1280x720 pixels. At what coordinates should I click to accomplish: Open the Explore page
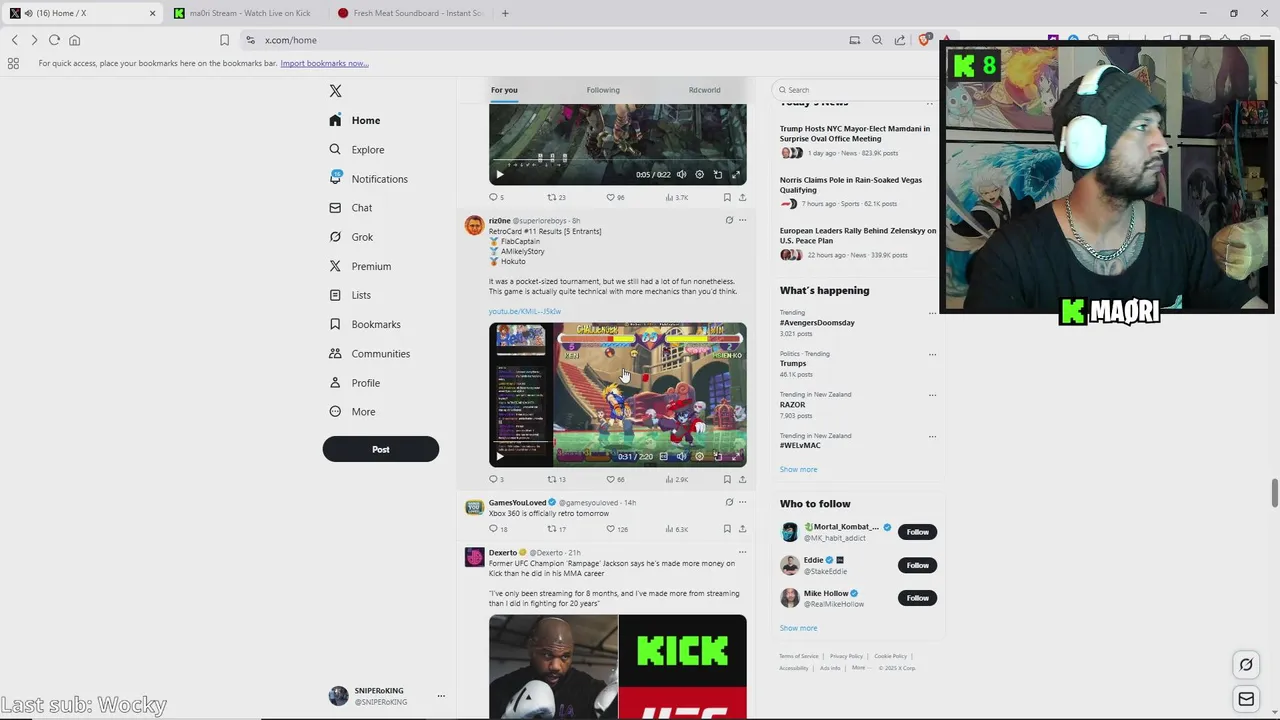pyautogui.click(x=357, y=150)
